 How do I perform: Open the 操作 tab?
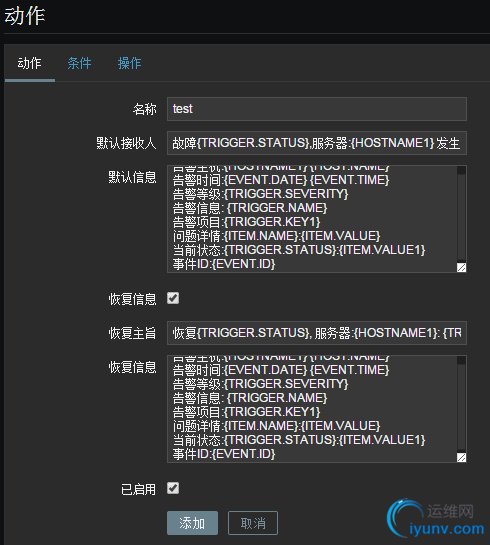point(129,64)
